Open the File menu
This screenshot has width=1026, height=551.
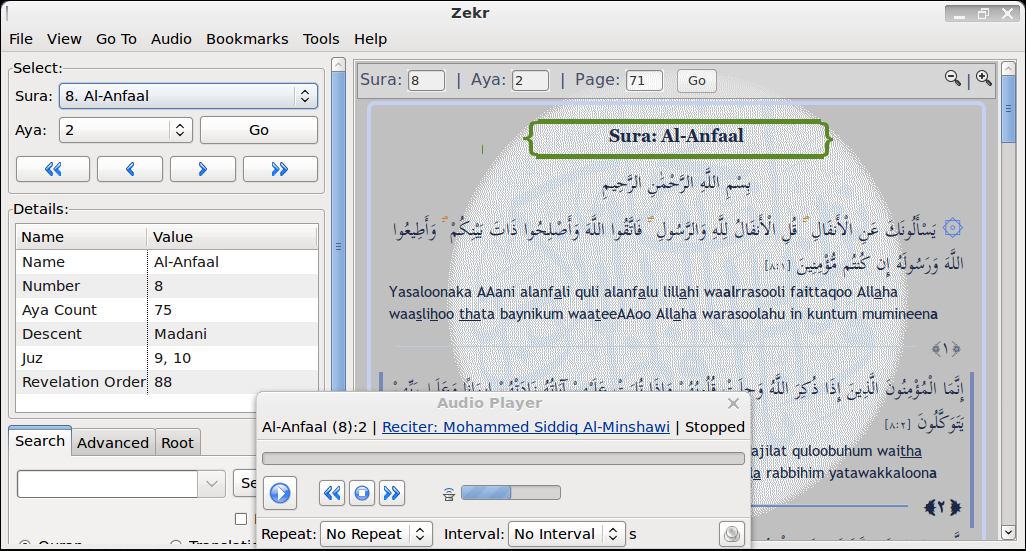21,39
